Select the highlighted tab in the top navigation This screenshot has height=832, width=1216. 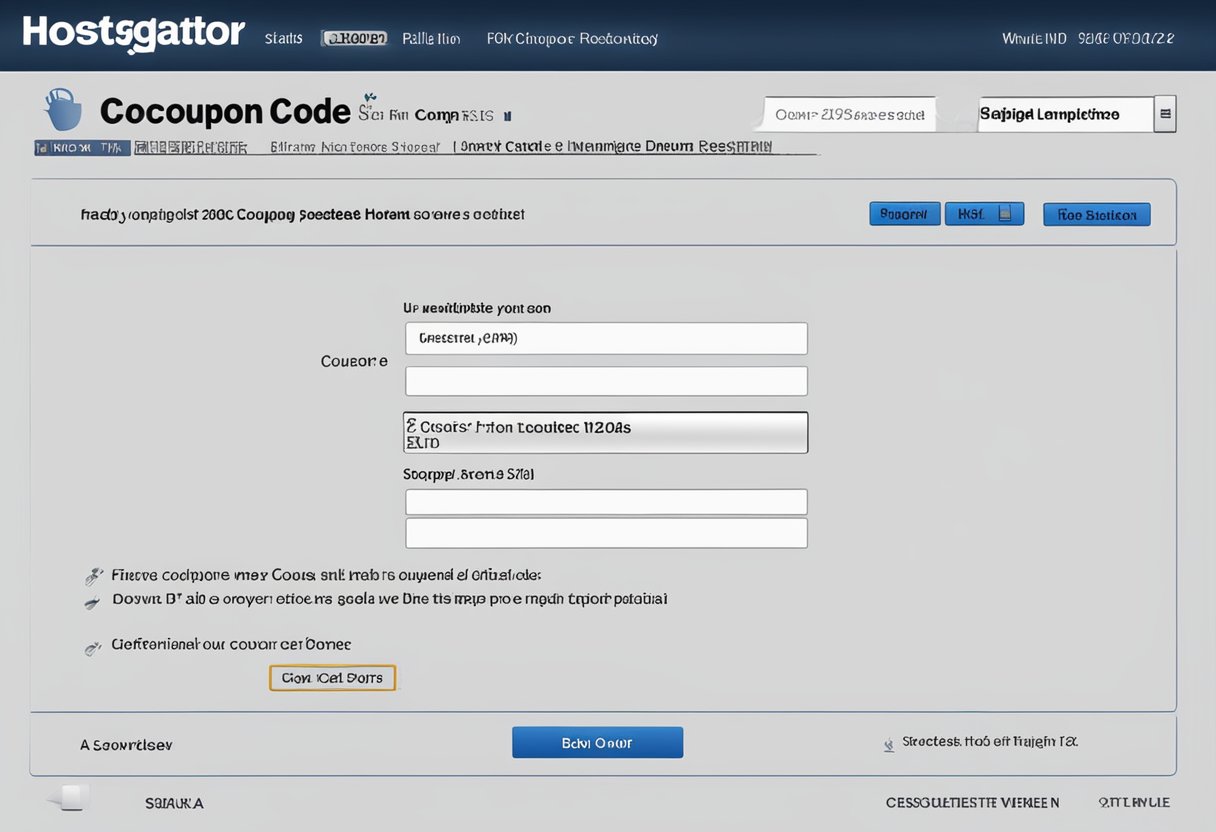354,38
